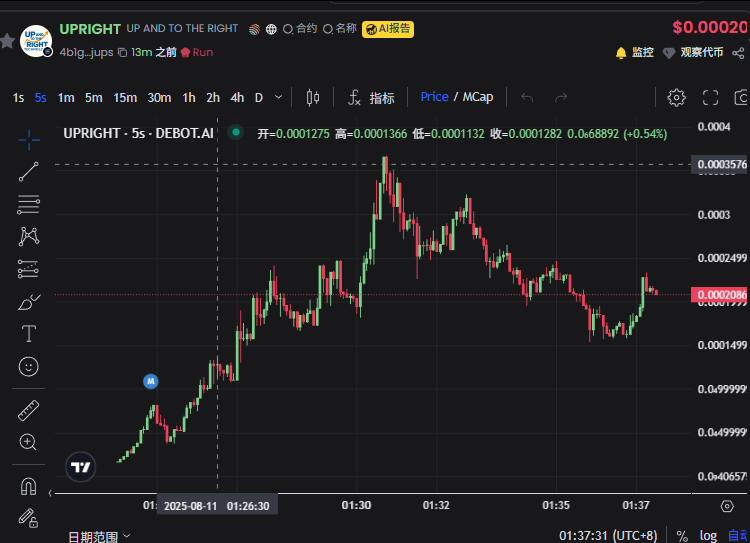Redo the last chart action

(x=561, y=98)
